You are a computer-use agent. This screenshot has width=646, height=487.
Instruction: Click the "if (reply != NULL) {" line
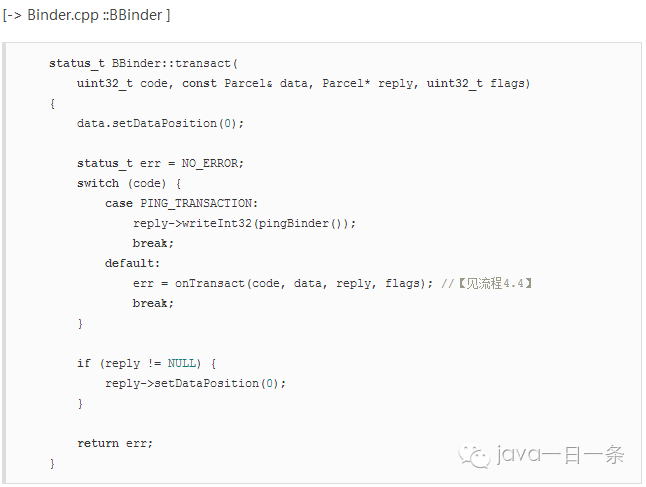point(146,363)
